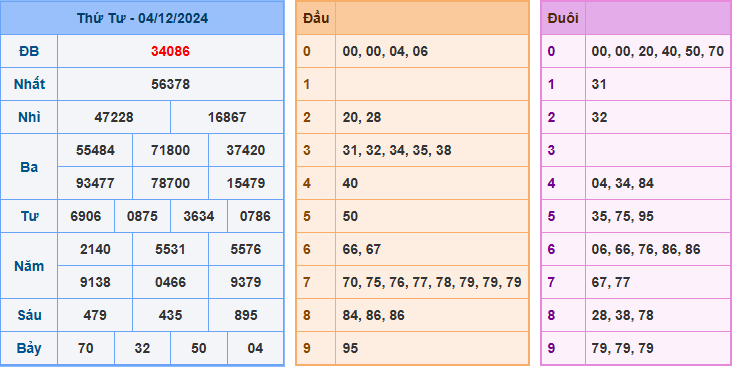Screen dimensions: 732x367
Task: Click the special prize number 34086
Action: 170,51
